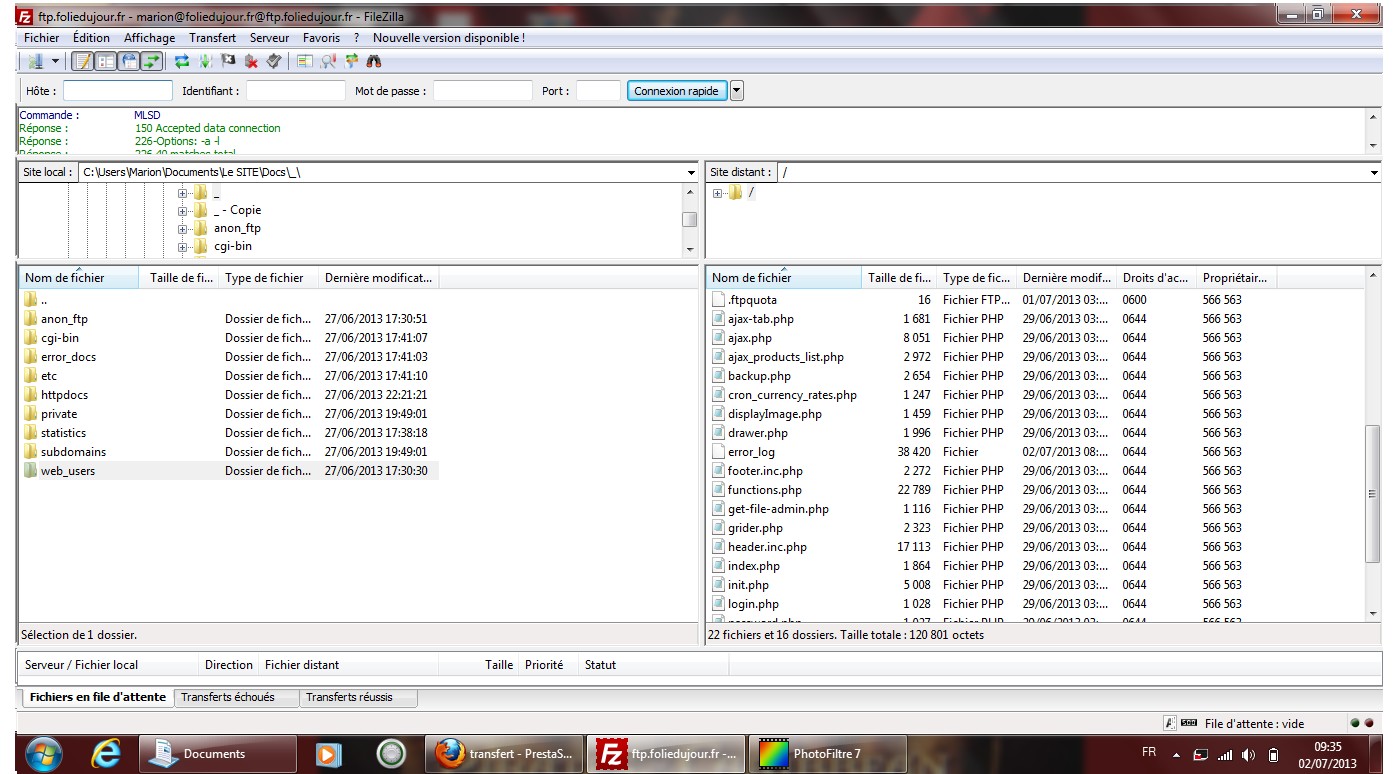Focus the Port input field

click(598, 91)
